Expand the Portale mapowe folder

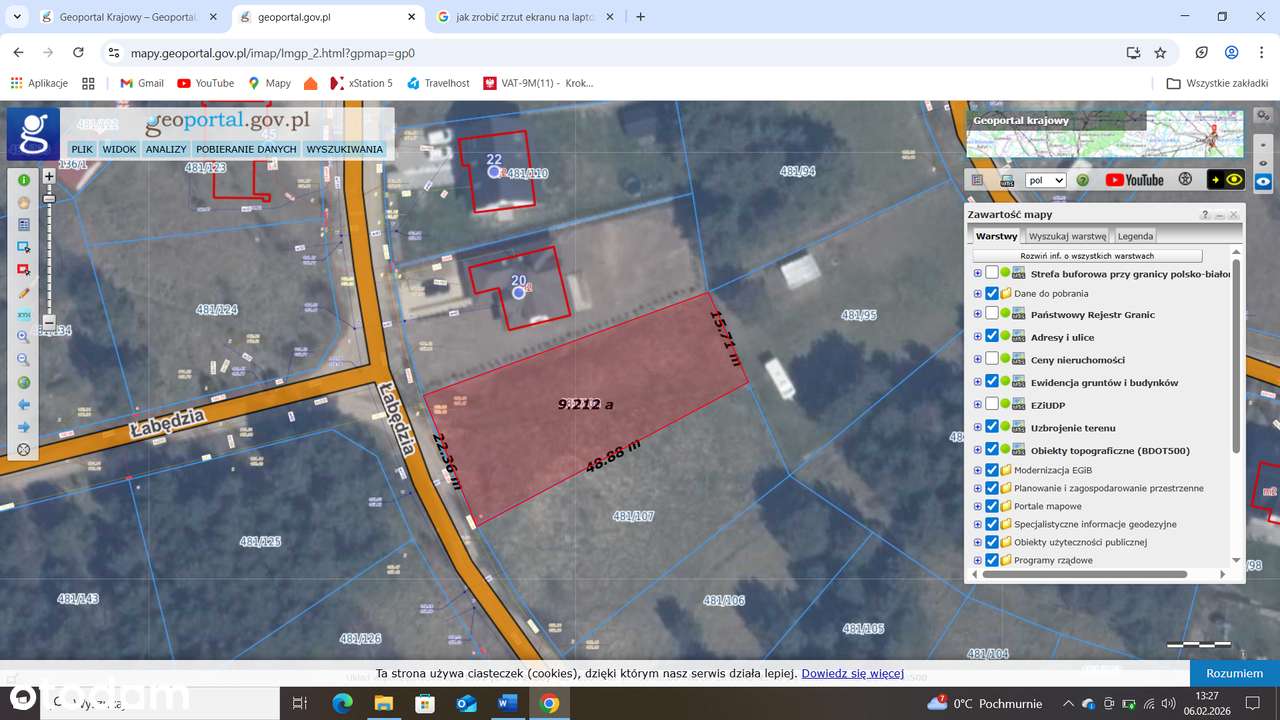978,506
